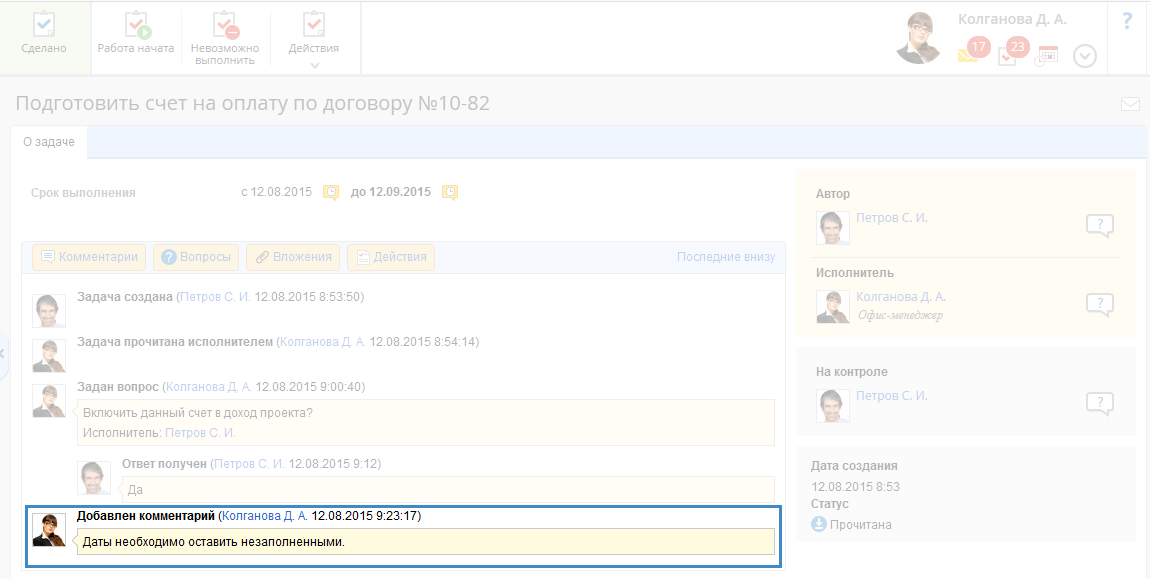
Task: Click envelope icon beside task title
Action: click(1130, 105)
